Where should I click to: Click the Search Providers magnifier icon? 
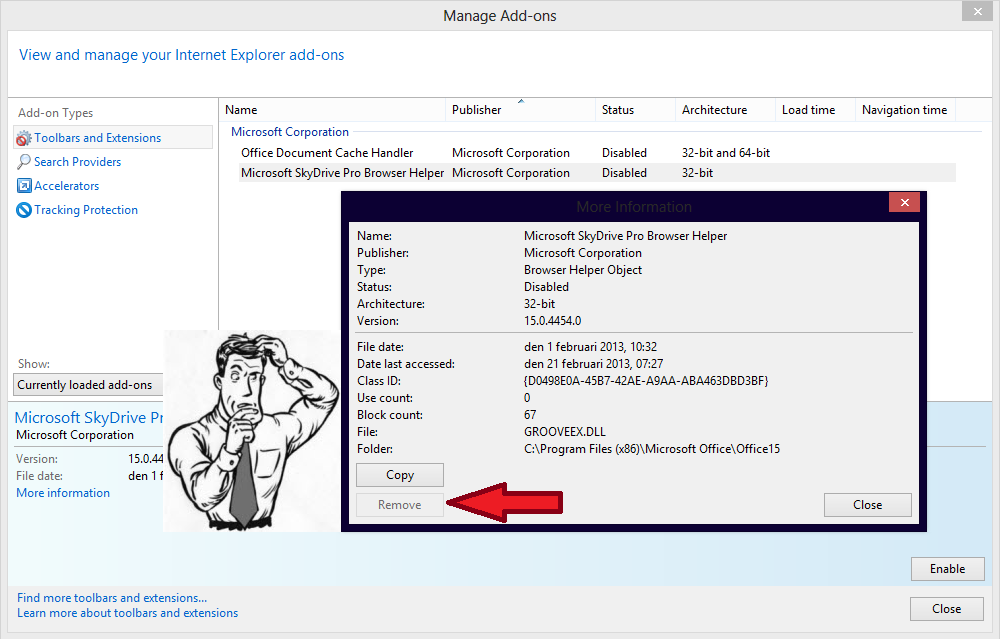tap(24, 162)
